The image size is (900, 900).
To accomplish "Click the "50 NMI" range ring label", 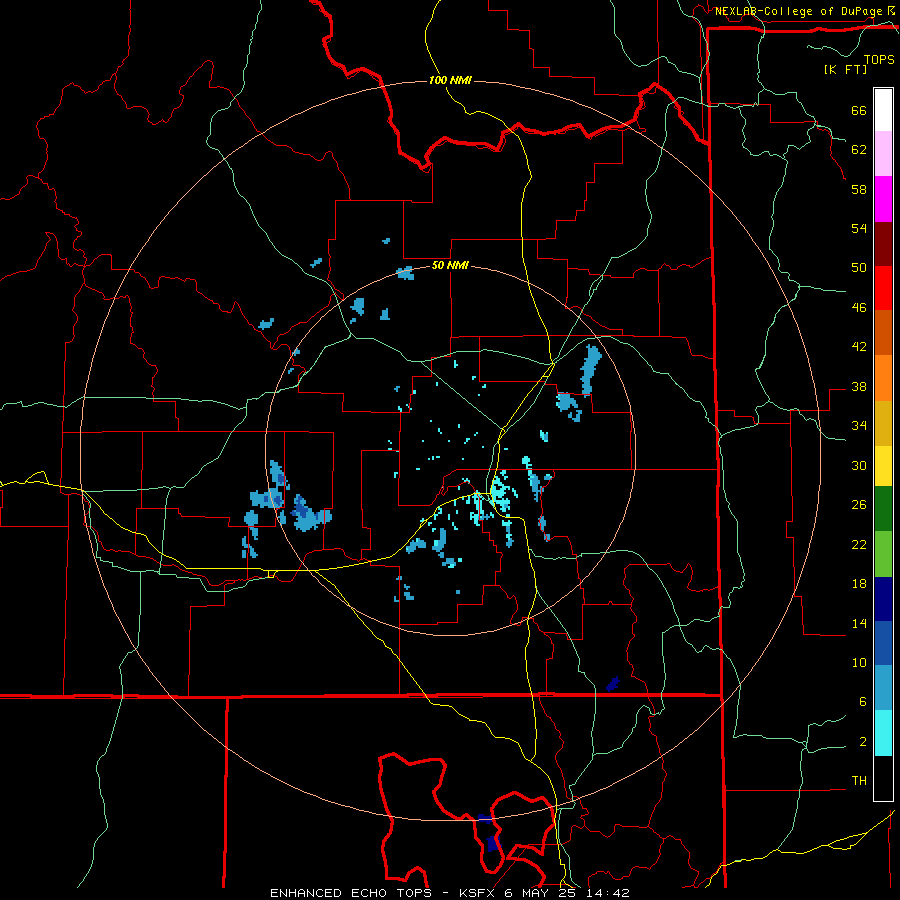I will tap(450, 266).
